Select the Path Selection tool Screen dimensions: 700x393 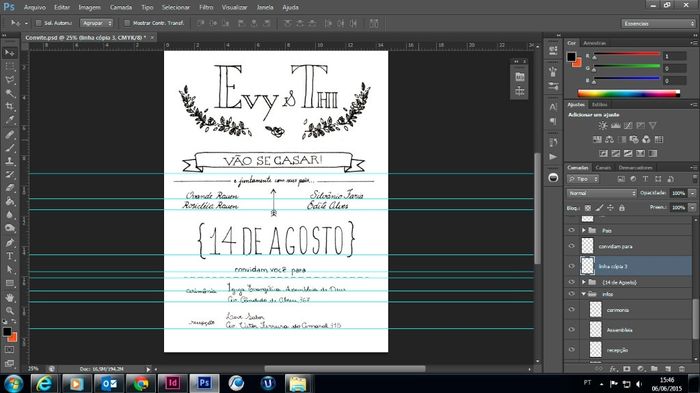[x=9, y=269]
